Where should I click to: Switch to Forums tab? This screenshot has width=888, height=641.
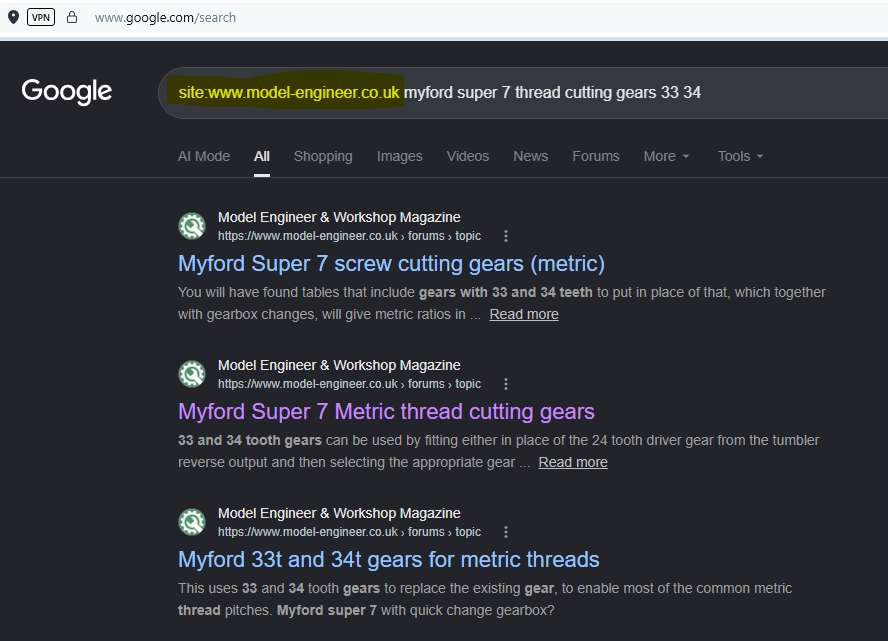[595, 156]
